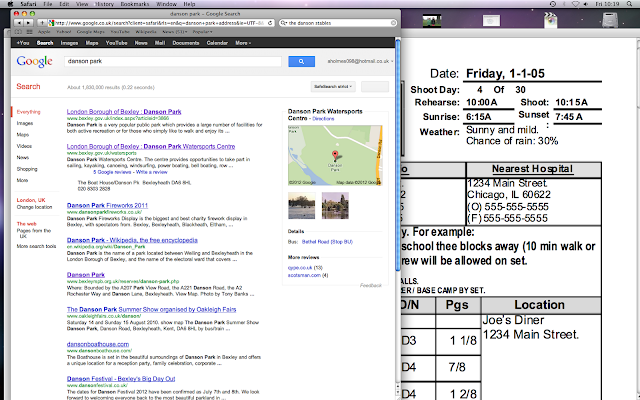Image resolution: width=640 pixels, height=400 pixels.
Task: Open the Window menu
Action: coord(167,4)
